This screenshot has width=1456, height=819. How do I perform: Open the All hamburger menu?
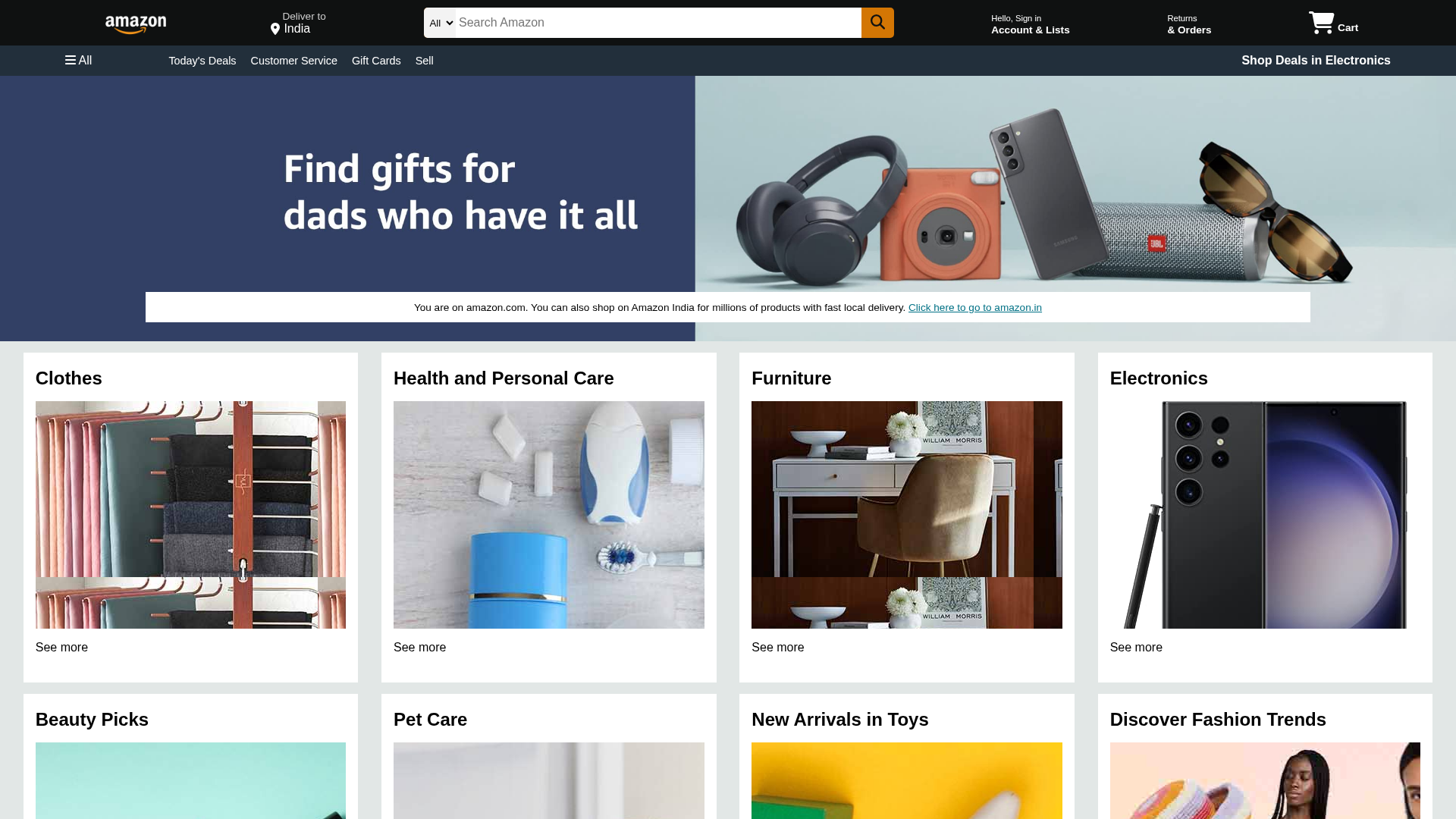pyautogui.click(x=78, y=60)
